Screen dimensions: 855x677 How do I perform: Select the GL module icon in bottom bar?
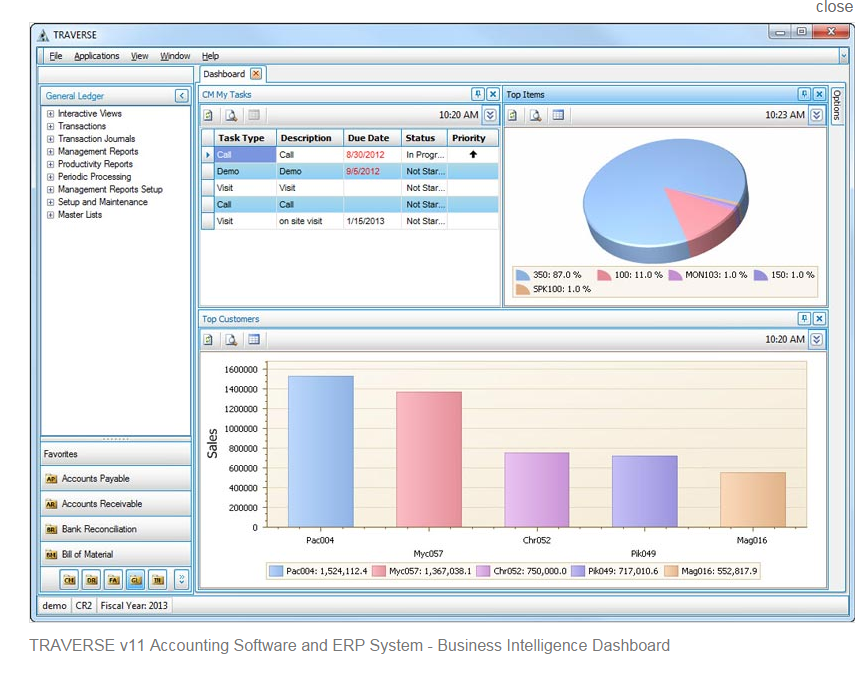tap(136, 580)
